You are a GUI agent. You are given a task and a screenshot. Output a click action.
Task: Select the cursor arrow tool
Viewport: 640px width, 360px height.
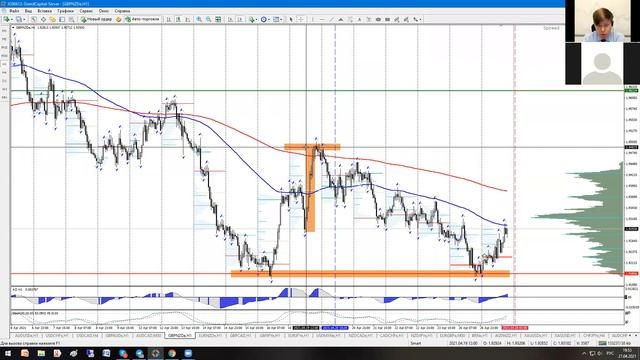(291, 19)
